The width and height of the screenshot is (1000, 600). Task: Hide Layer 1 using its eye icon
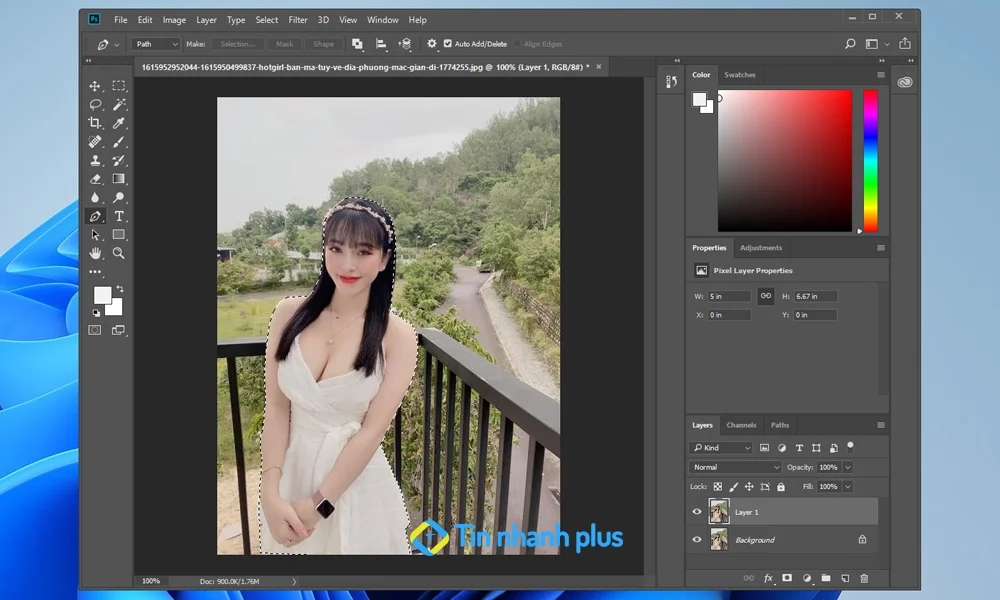697,512
